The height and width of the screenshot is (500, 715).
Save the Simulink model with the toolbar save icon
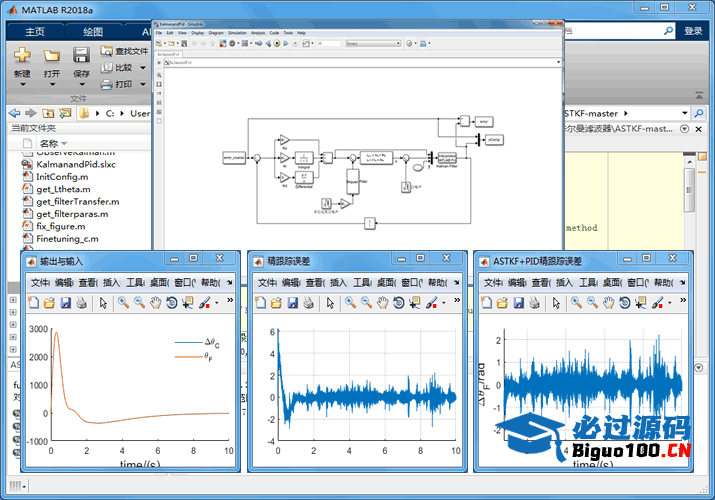184,43
